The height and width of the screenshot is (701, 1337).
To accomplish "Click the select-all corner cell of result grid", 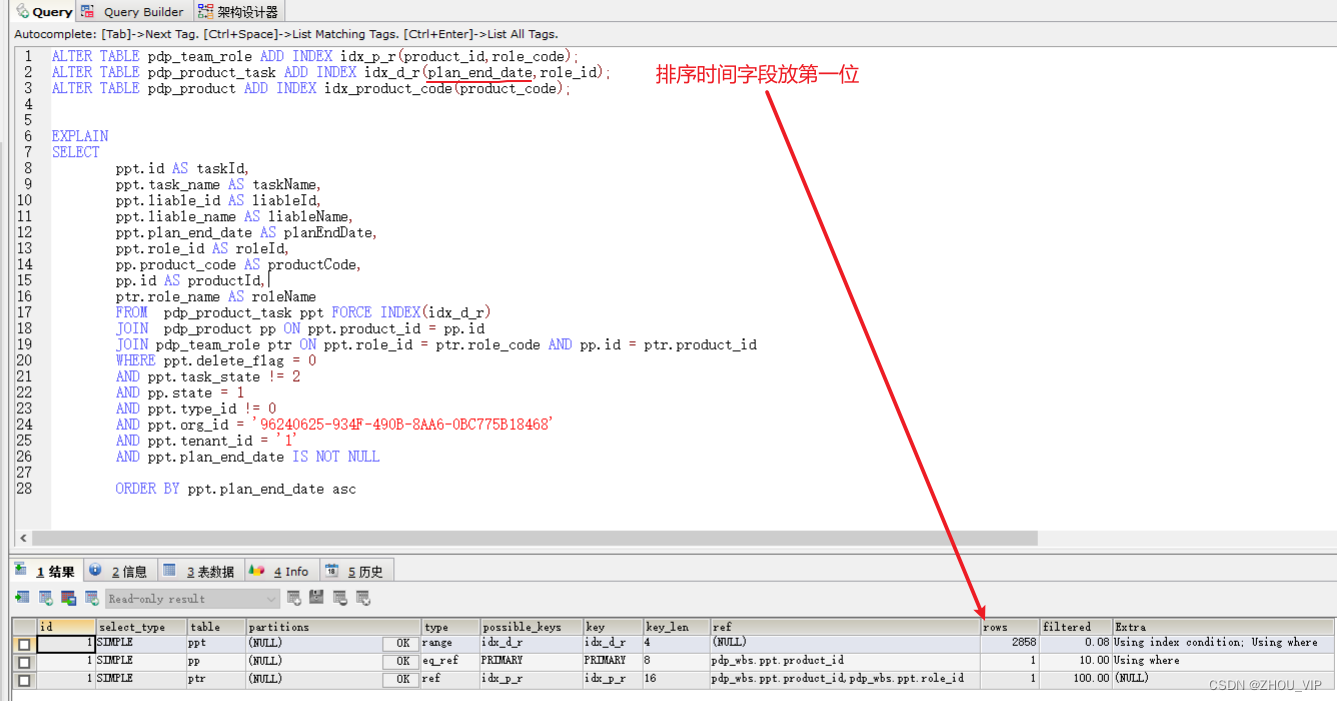I will click(x=24, y=627).
